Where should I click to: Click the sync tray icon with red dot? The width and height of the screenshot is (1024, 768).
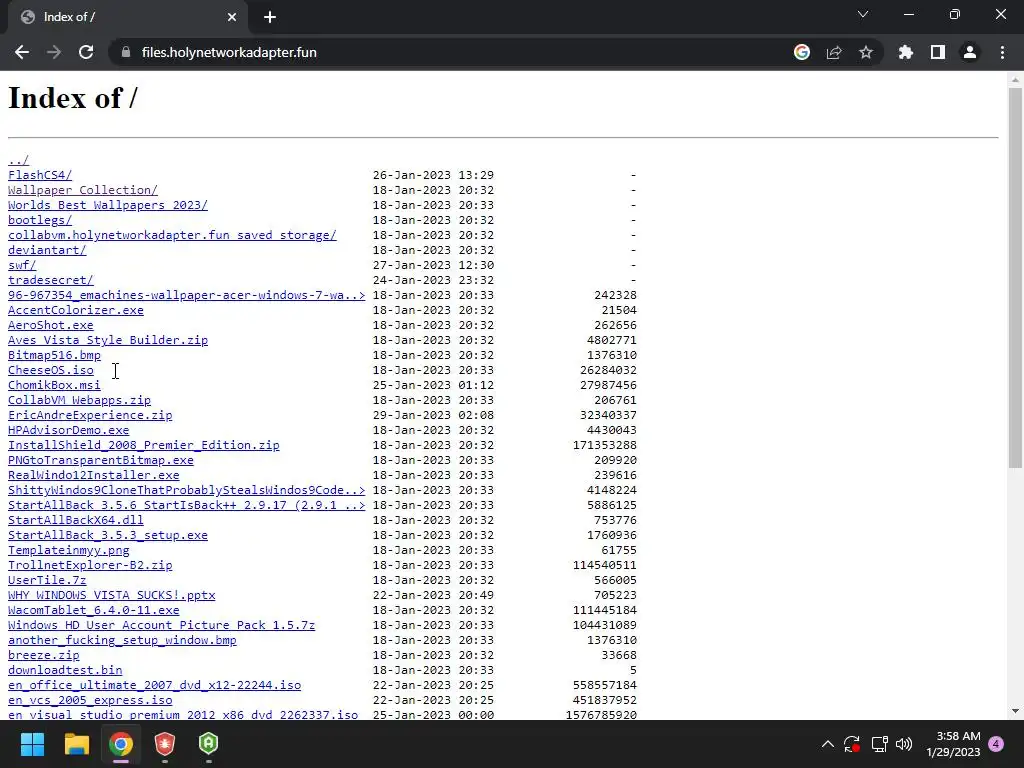tap(852, 744)
